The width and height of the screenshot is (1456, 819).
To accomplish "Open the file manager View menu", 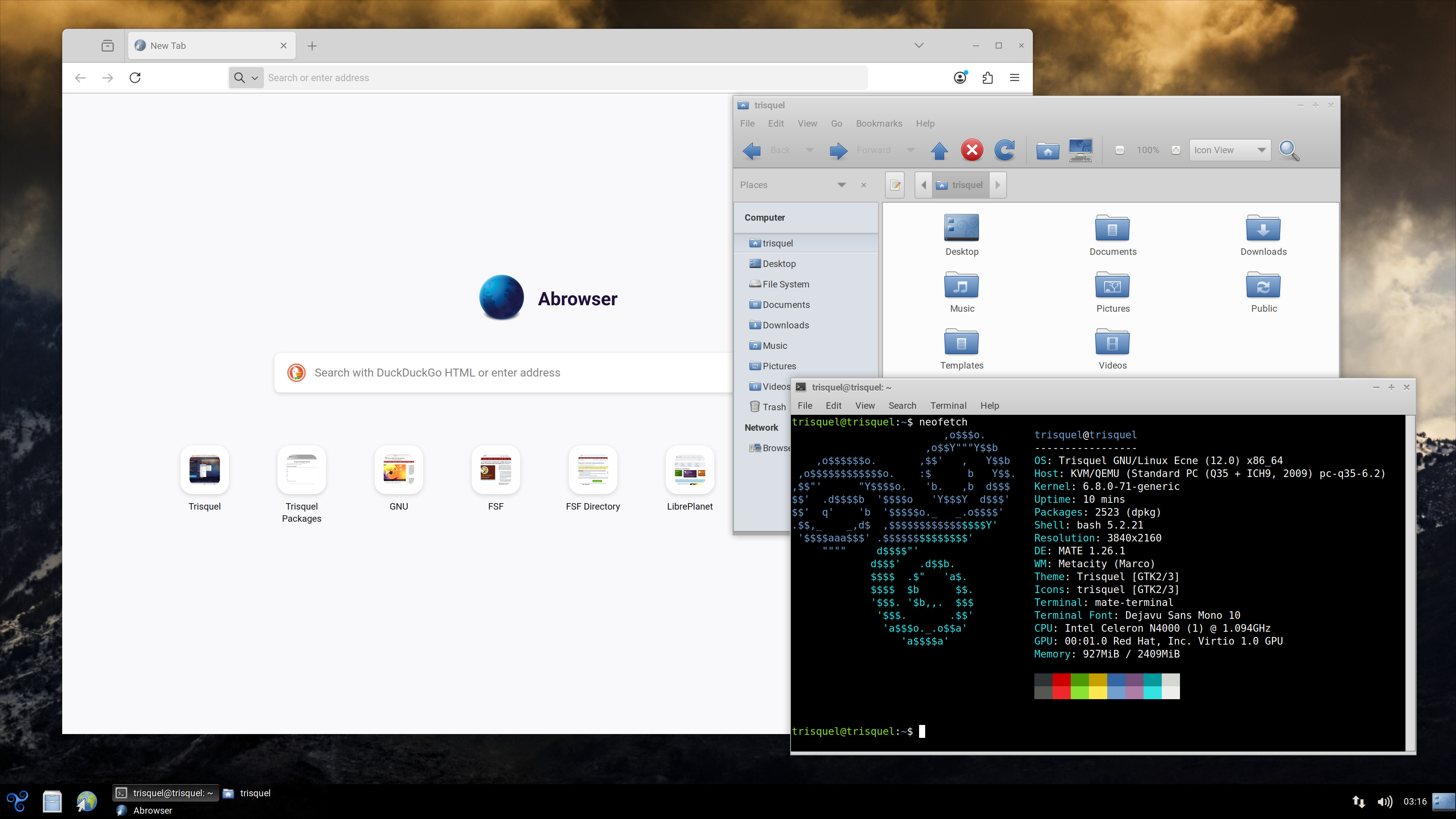I will pyautogui.click(x=807, y=123).
